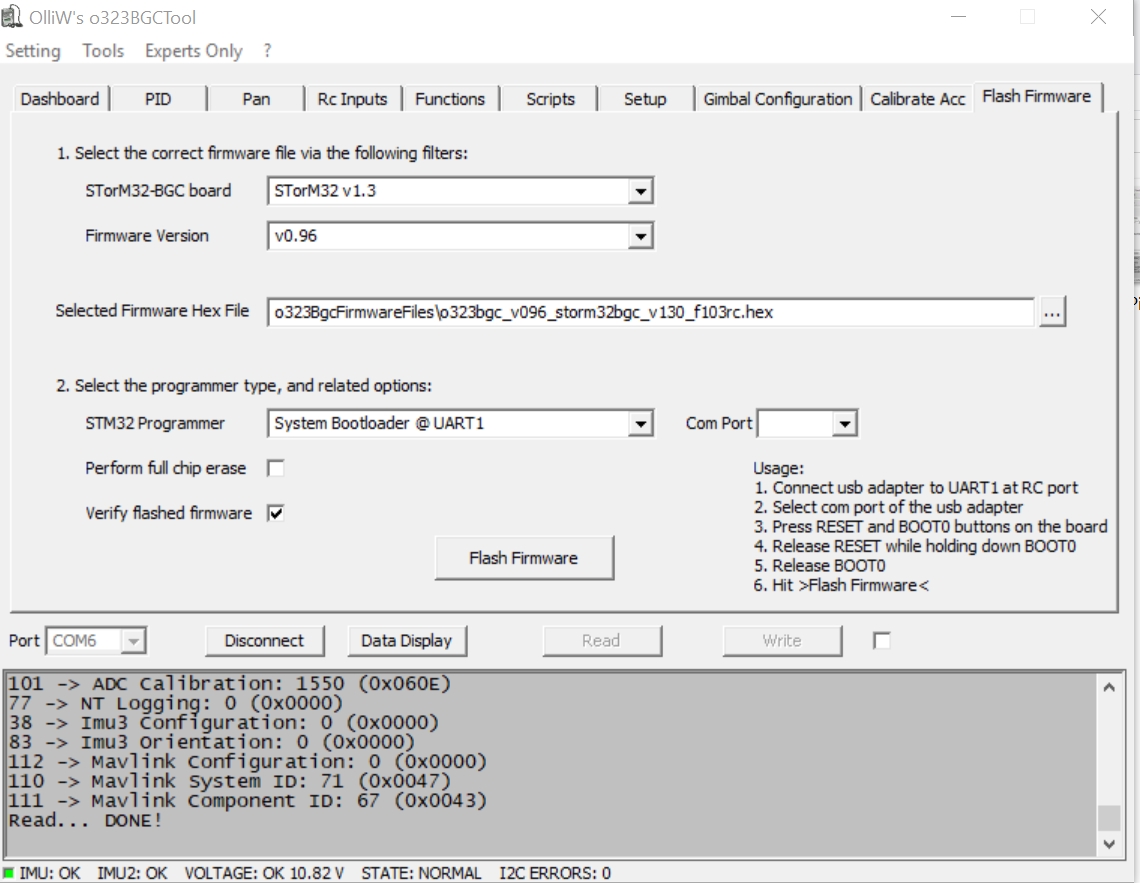Open the Experts Only menu
Viewport: 1140px width, 883px height.
pyautogui.click(x=193, y=51)
